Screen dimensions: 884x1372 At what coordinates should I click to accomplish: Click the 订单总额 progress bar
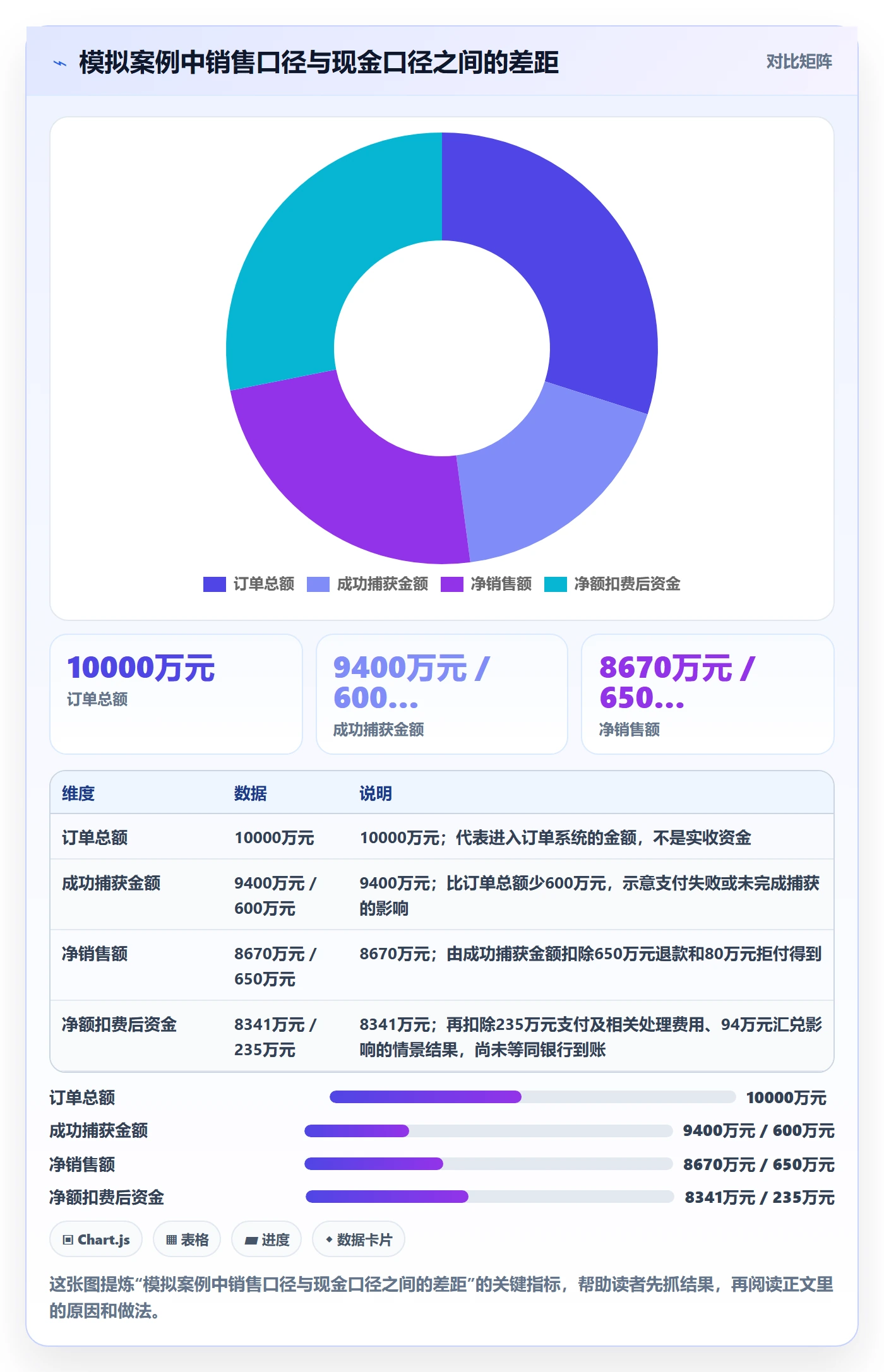pyautogui.click(x=533, y=1097)
